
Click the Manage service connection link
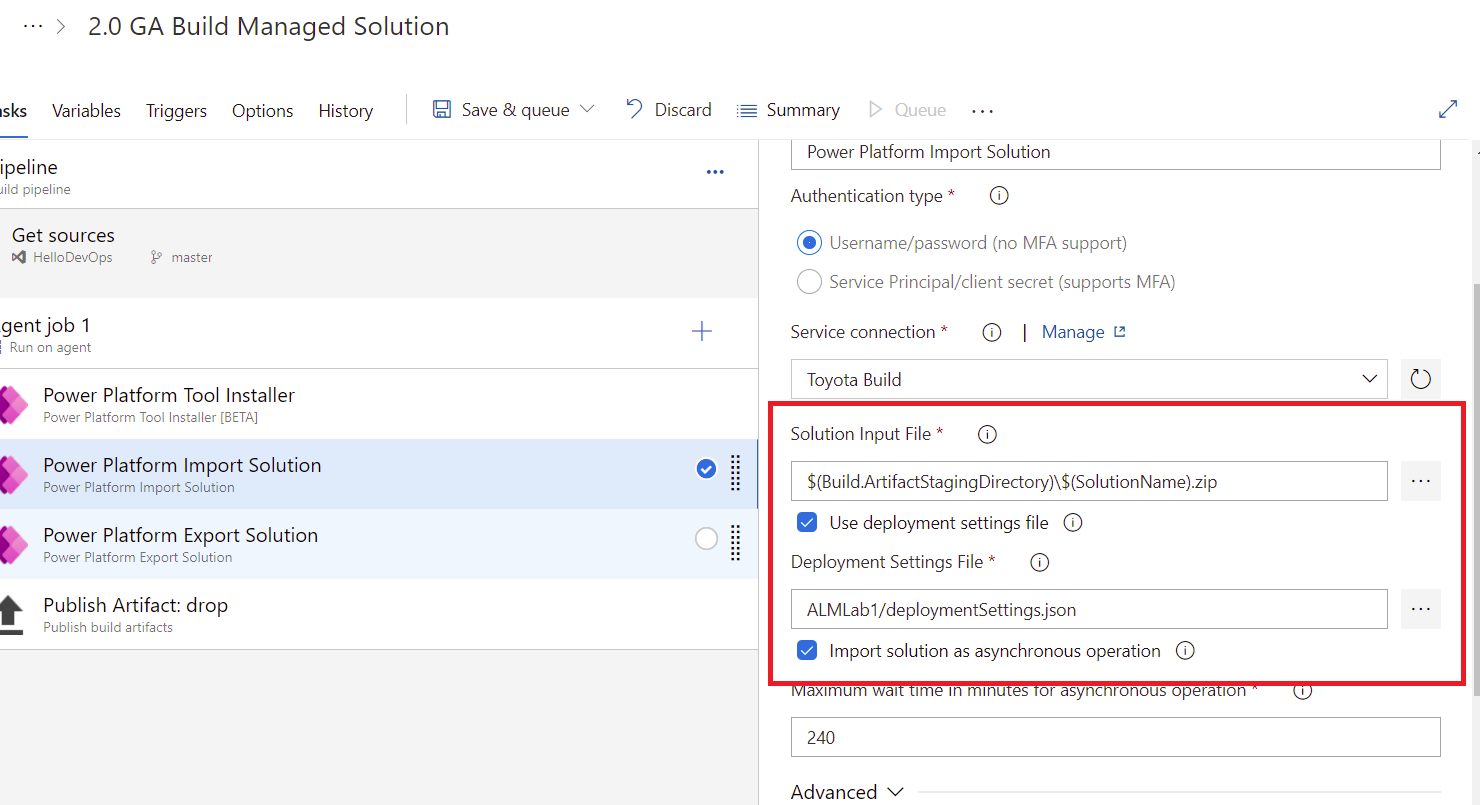click(x=1084, y=332)
